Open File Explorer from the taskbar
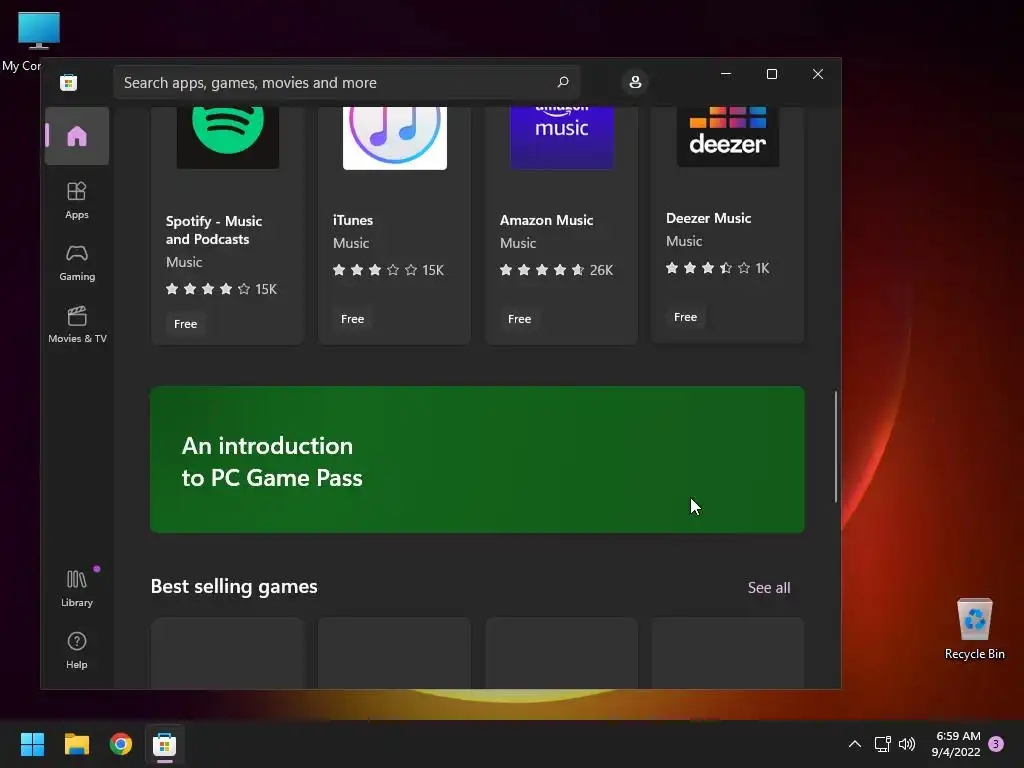 [x=76, y=744]
